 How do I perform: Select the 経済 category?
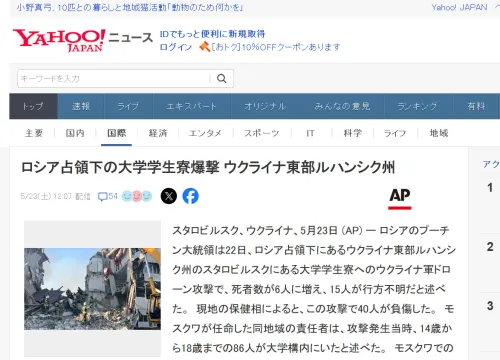coord(158,133)
